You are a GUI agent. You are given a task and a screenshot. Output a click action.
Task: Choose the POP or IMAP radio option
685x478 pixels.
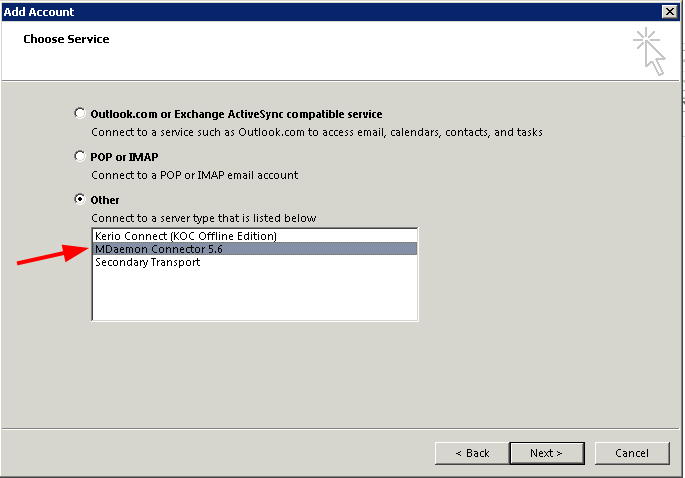coord(80,156)
